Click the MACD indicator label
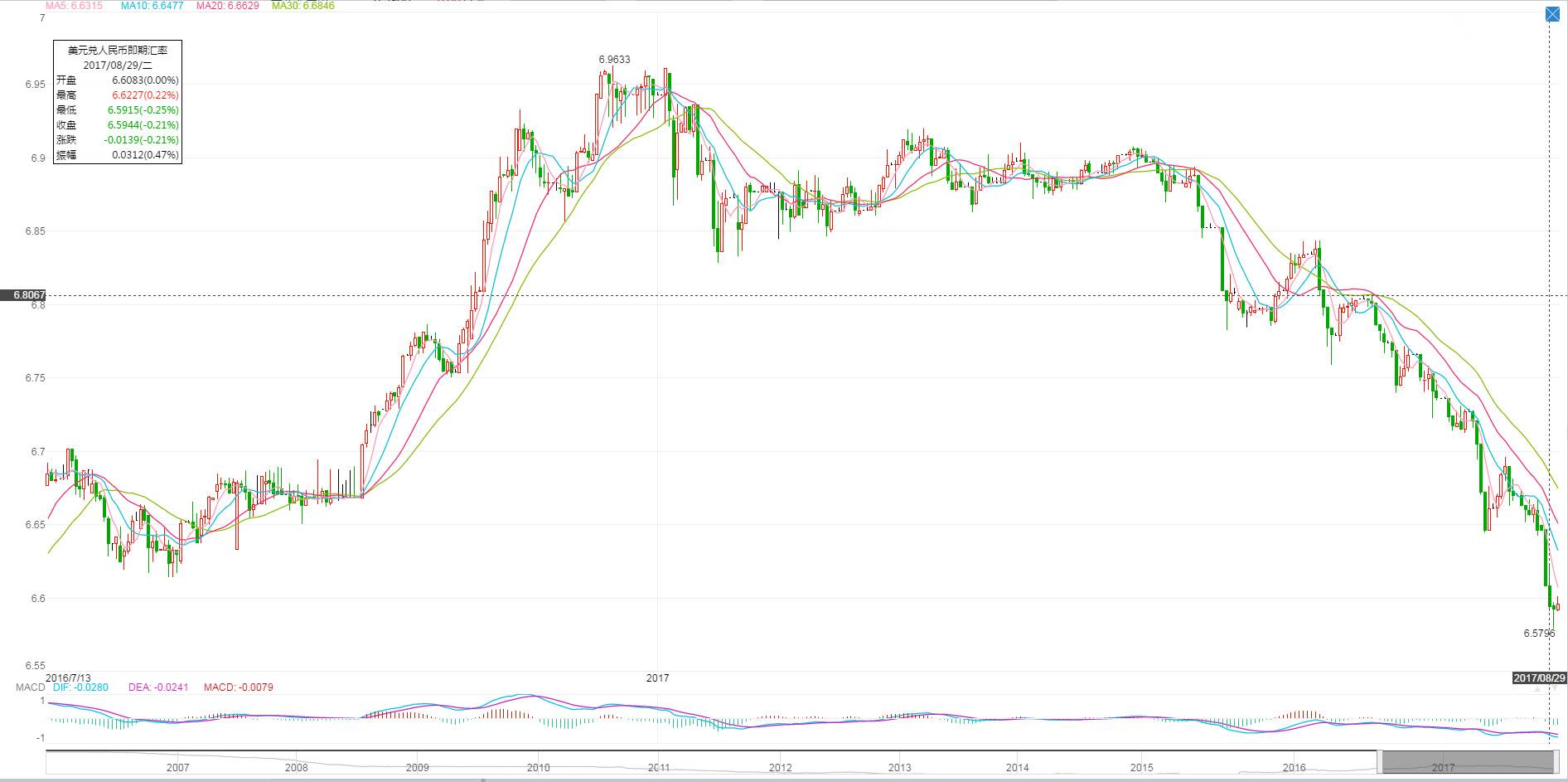The width and height of the screenshot is (1568, 782). click(x=30, y=687)
